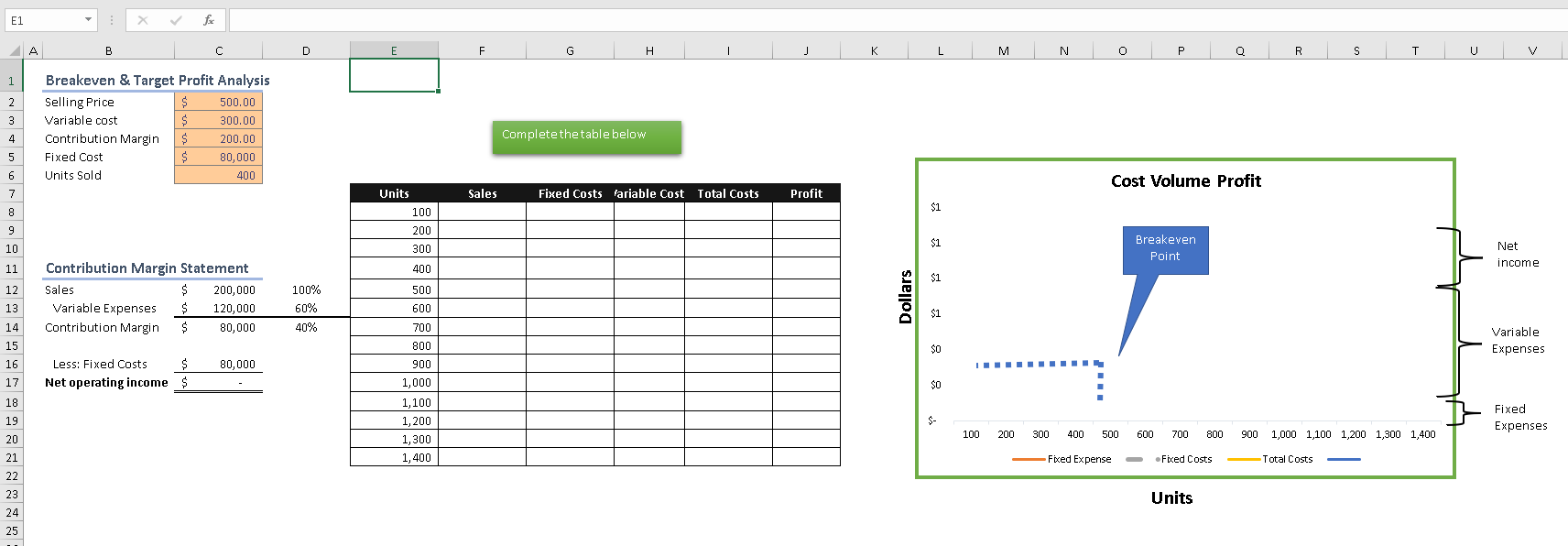This screenshot has height=546, width=1568.
Task: Select row 17 header
Action: point(12,383)
